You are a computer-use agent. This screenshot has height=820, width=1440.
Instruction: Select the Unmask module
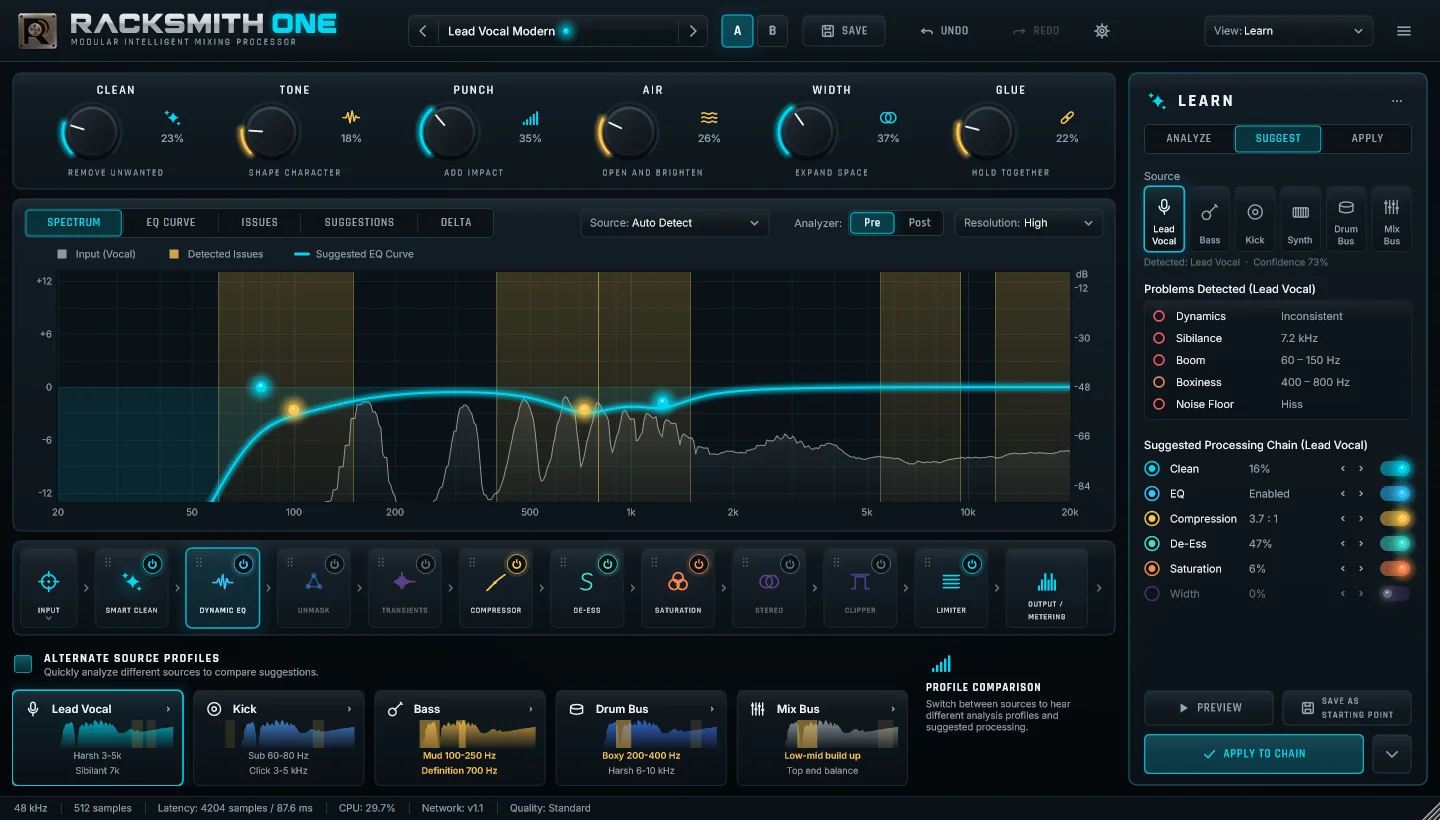click(313, 588)
